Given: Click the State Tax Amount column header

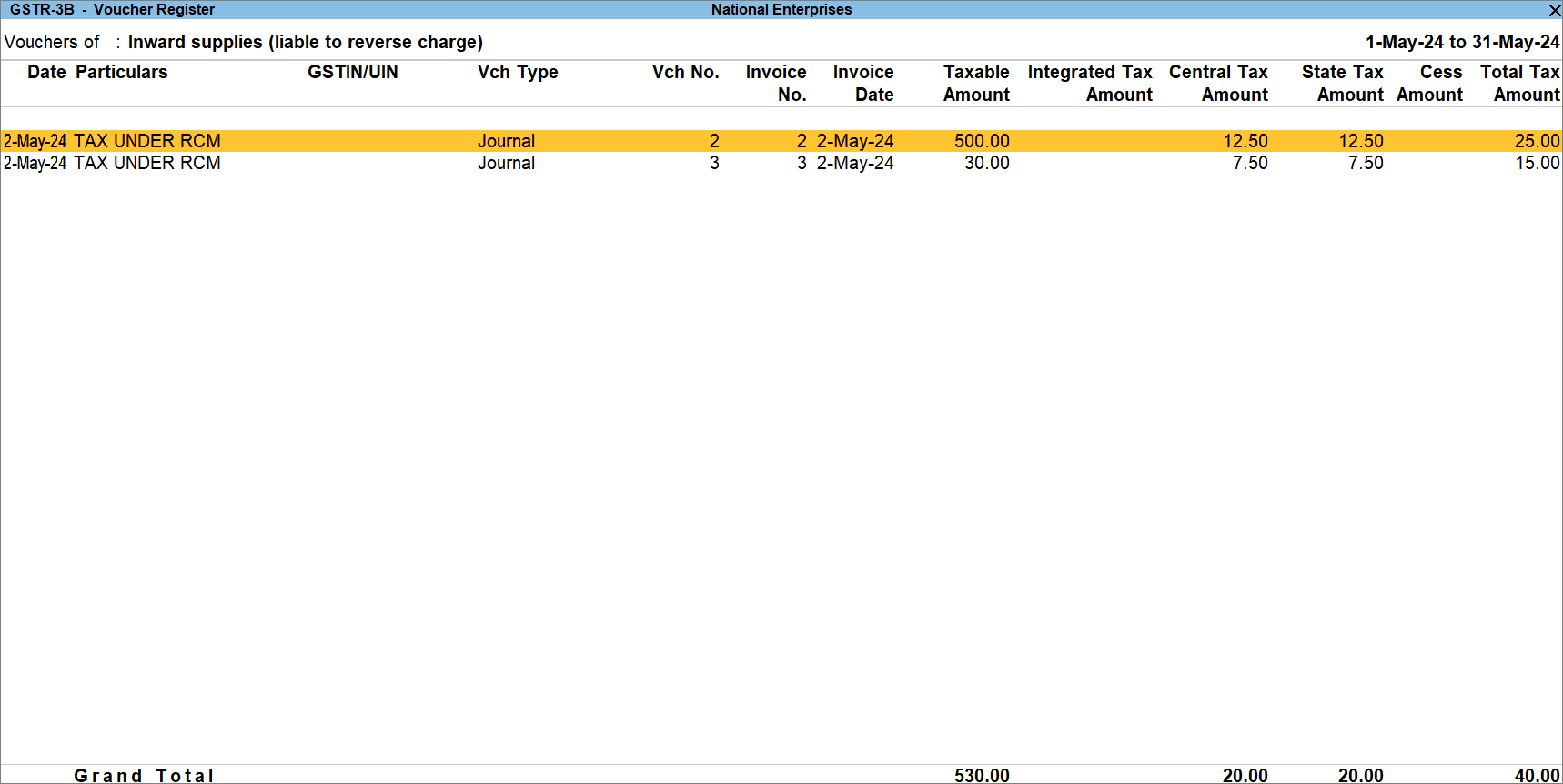Looking at the screenshot, I should pyautogui.click(x=1342, y=83).
